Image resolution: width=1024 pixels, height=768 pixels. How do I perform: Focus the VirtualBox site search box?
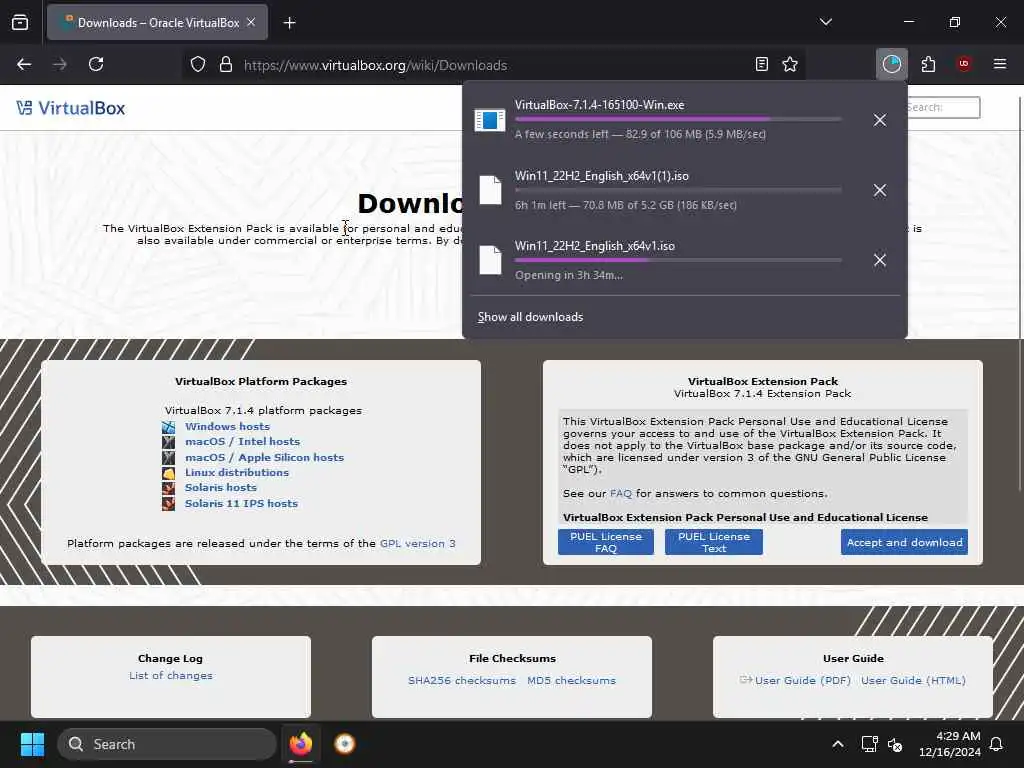point(943,107)
